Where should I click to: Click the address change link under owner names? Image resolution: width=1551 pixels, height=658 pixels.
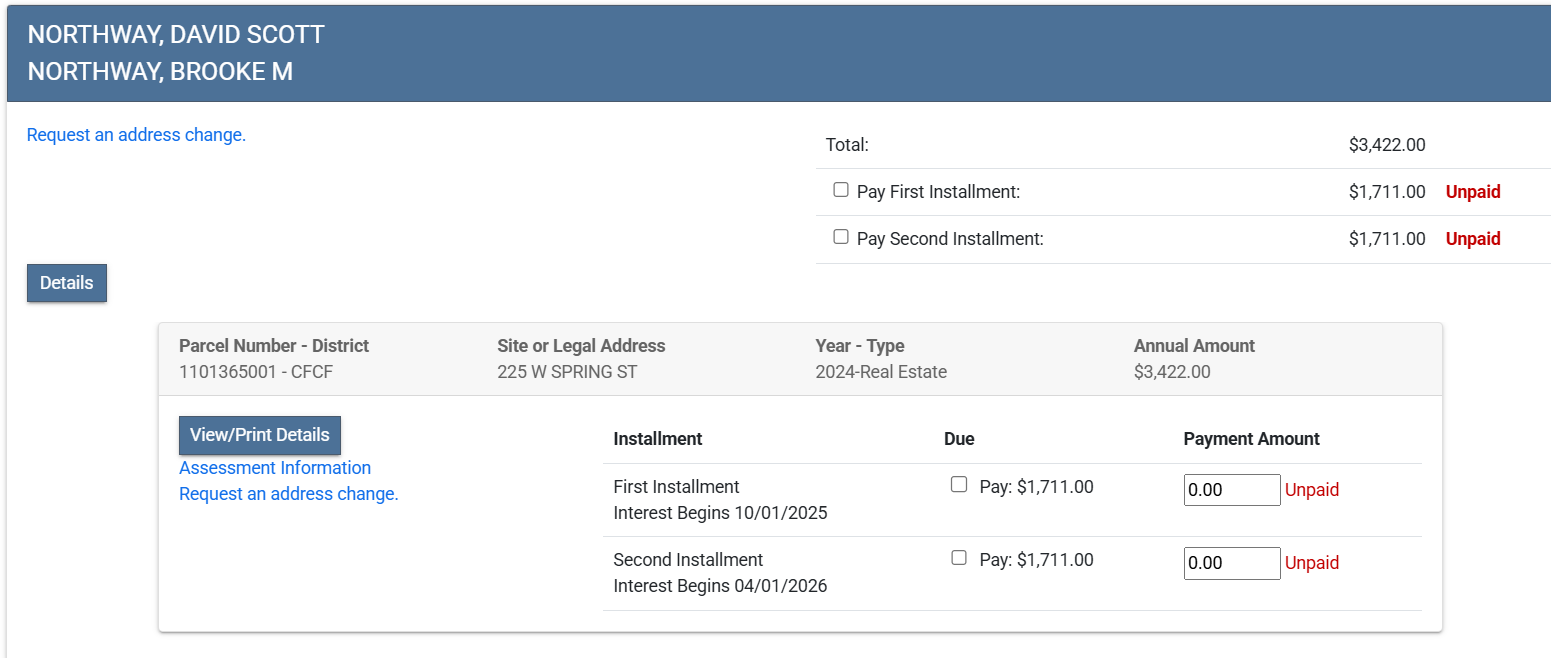(136, 135)
